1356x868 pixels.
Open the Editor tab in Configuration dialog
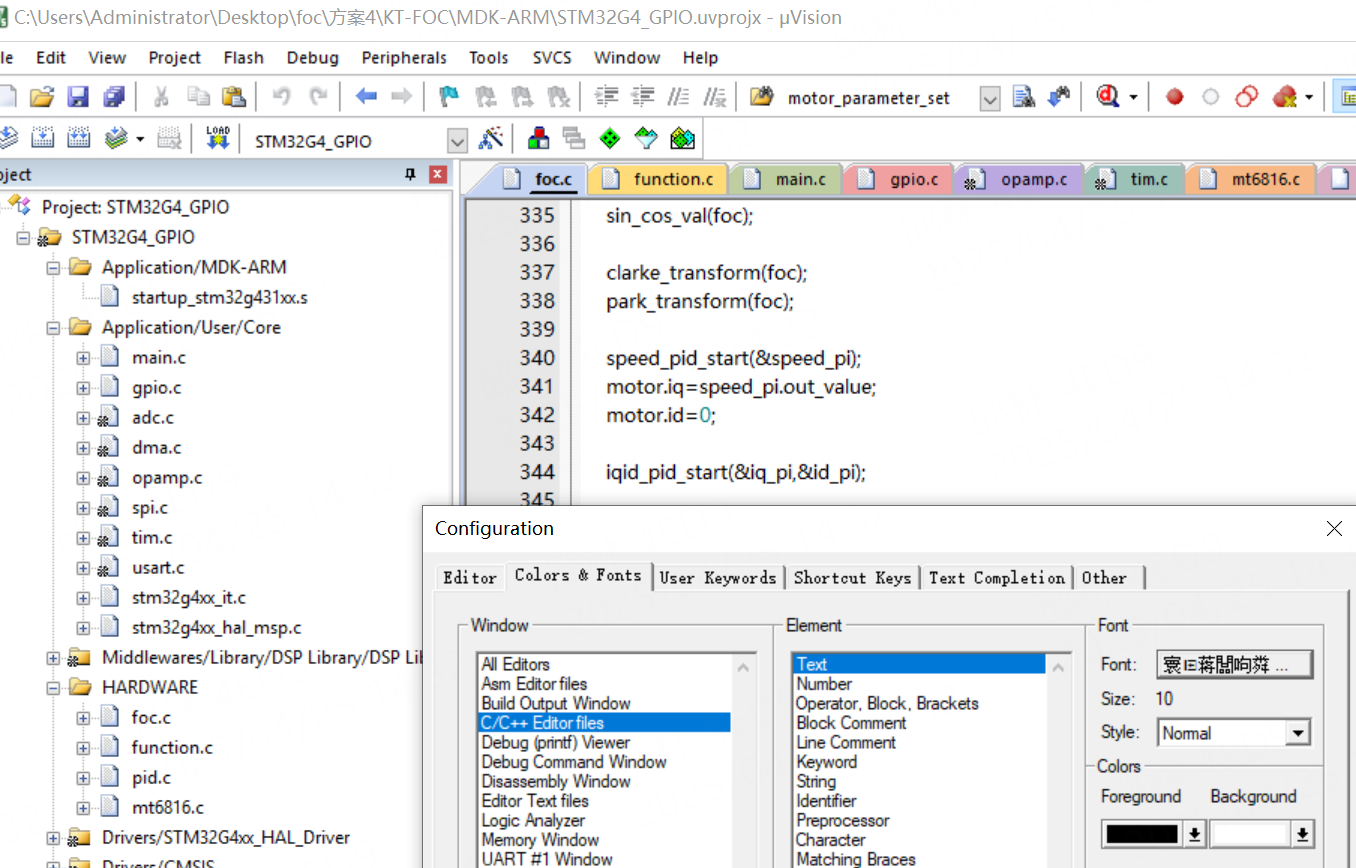470,577
